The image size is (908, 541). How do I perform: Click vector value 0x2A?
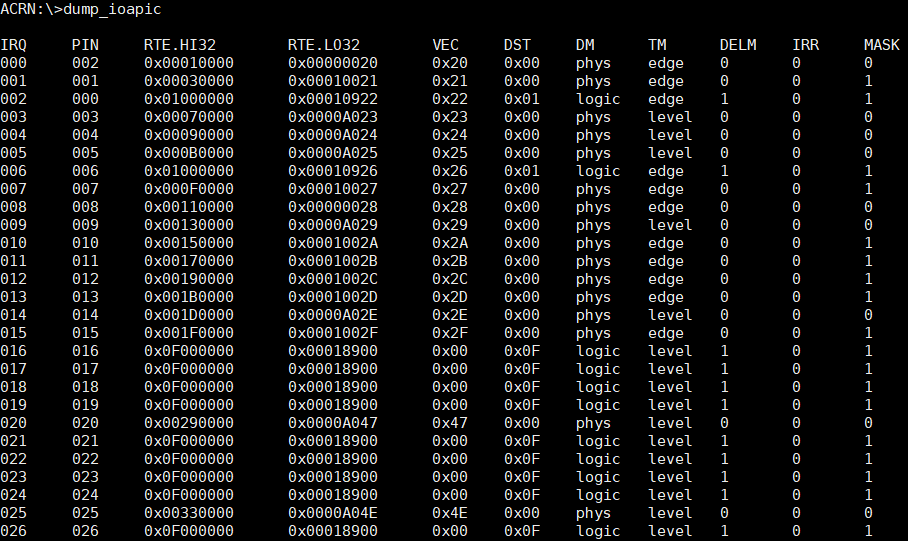tap(450, 243)
